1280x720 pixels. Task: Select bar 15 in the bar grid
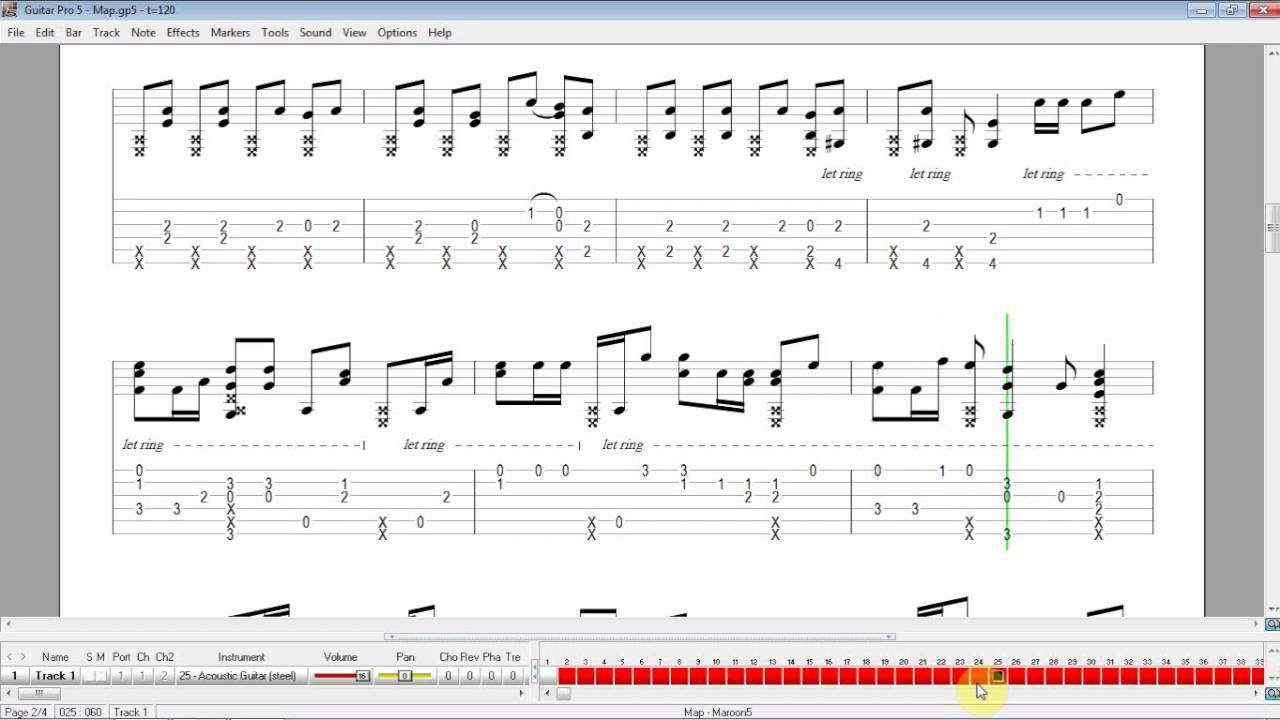click(x=810, y=676)
